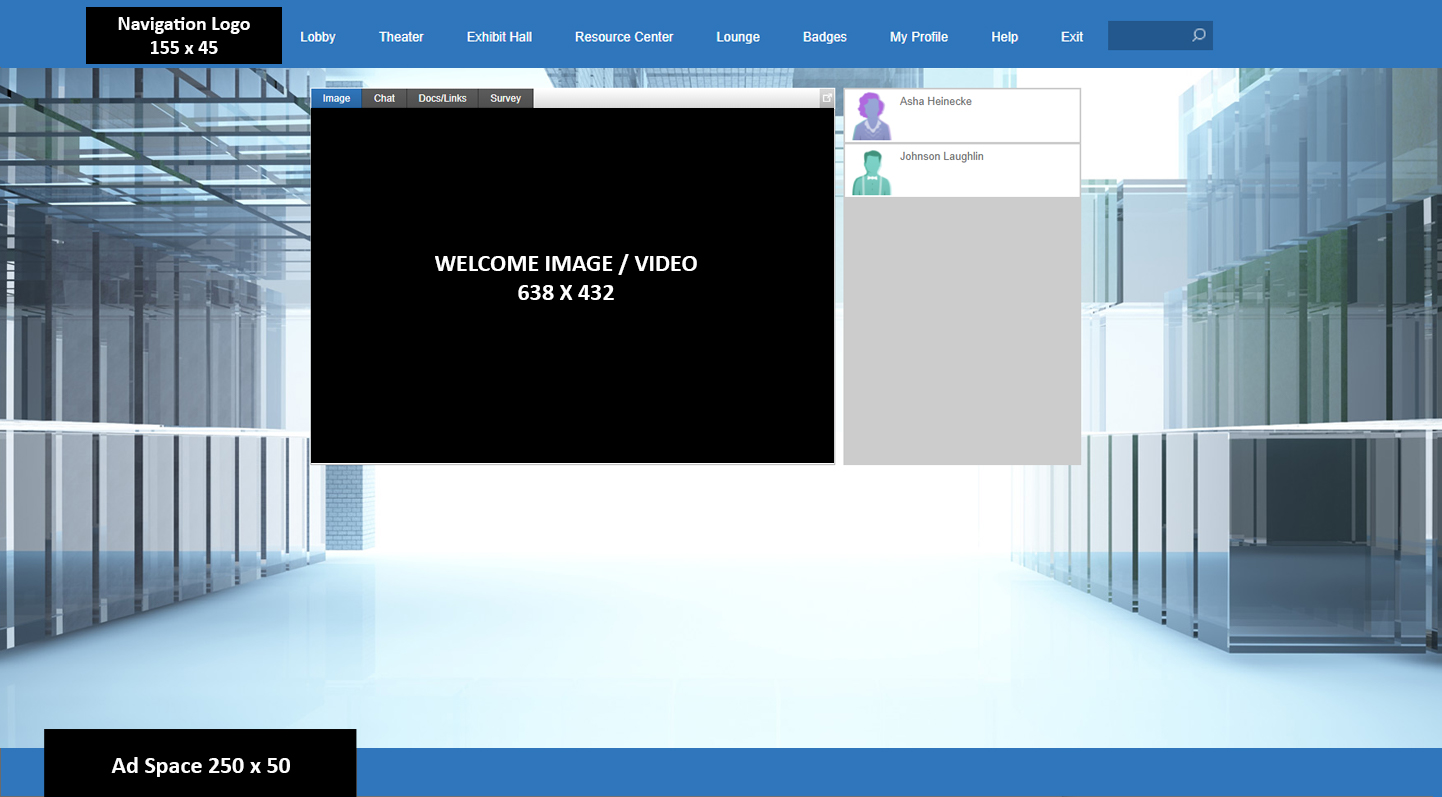1442x797 pixels.
Task: Open My Profile
Action: (919, 37)
